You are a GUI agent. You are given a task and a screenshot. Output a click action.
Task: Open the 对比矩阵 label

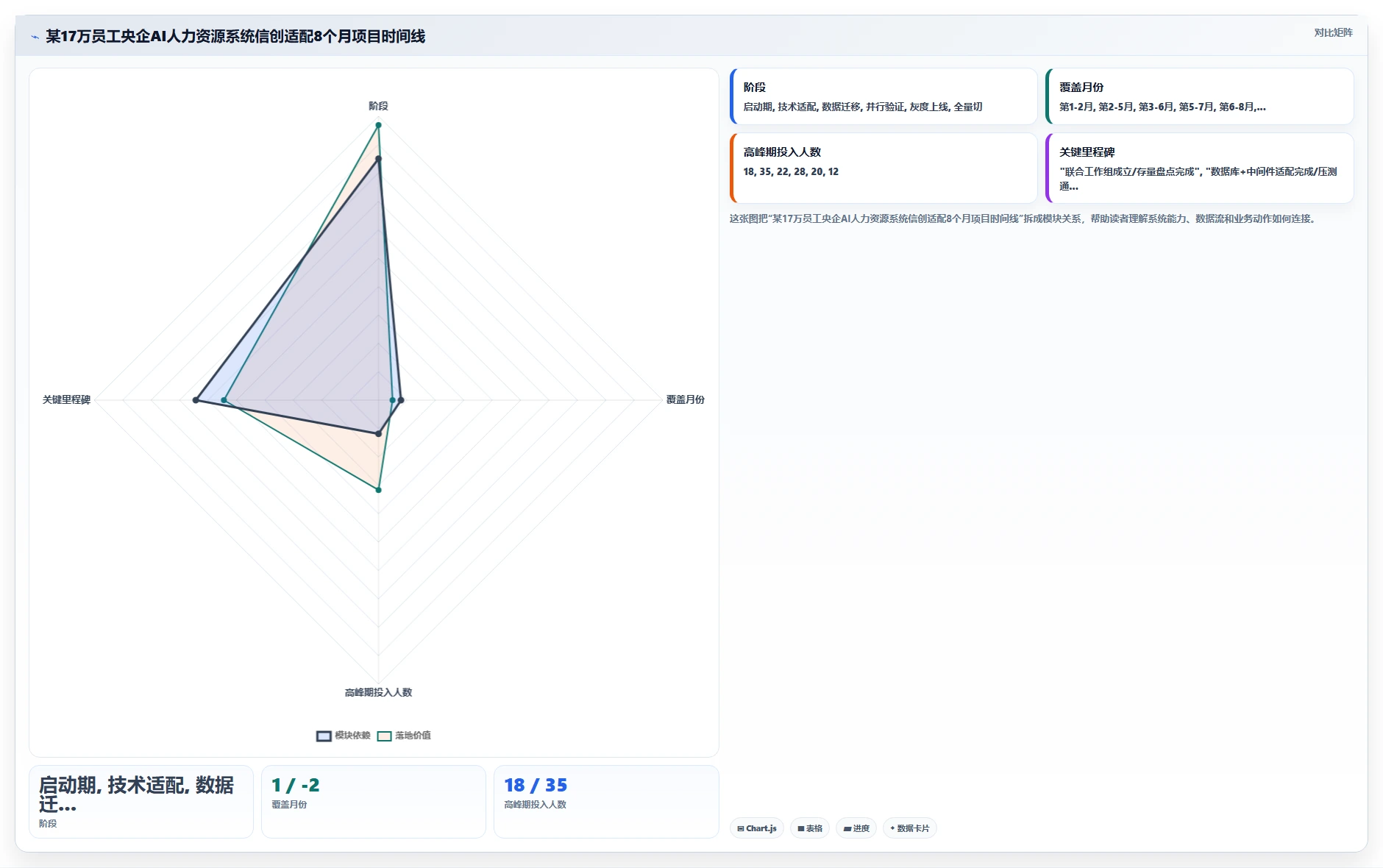tap(1333, 32)
